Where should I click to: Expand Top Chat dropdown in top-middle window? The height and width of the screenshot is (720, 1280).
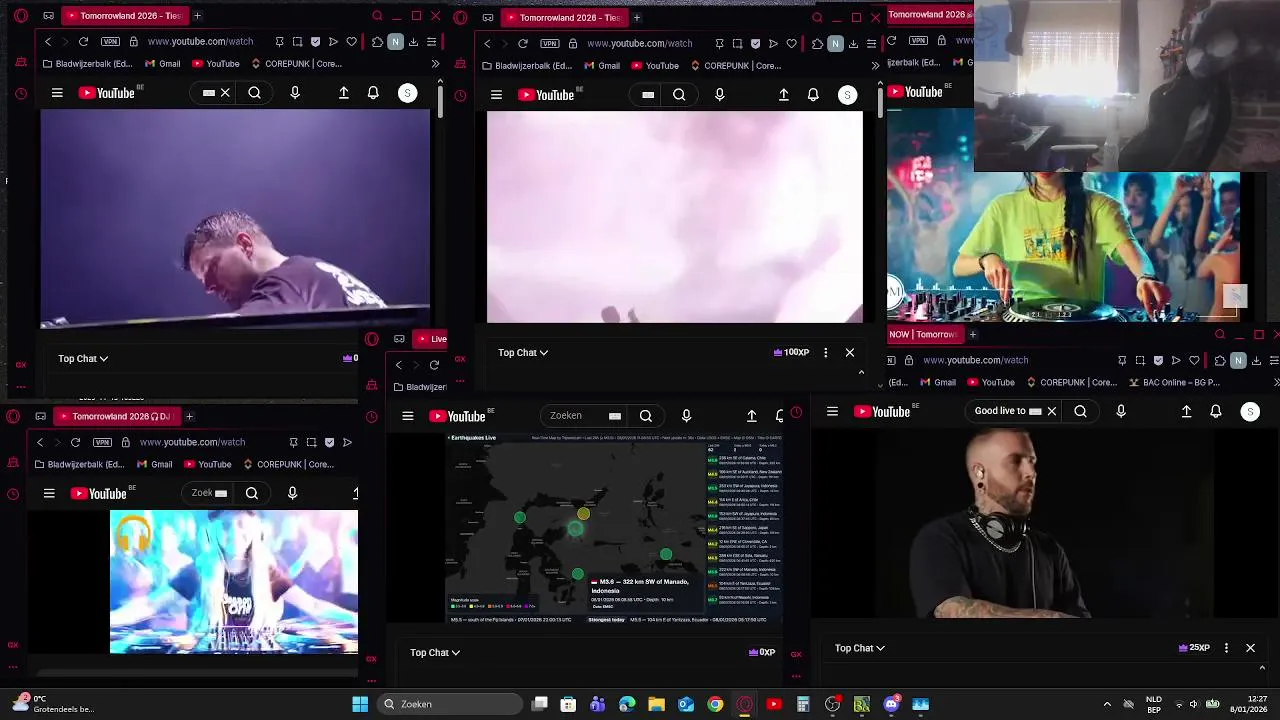tap(523, 352)
